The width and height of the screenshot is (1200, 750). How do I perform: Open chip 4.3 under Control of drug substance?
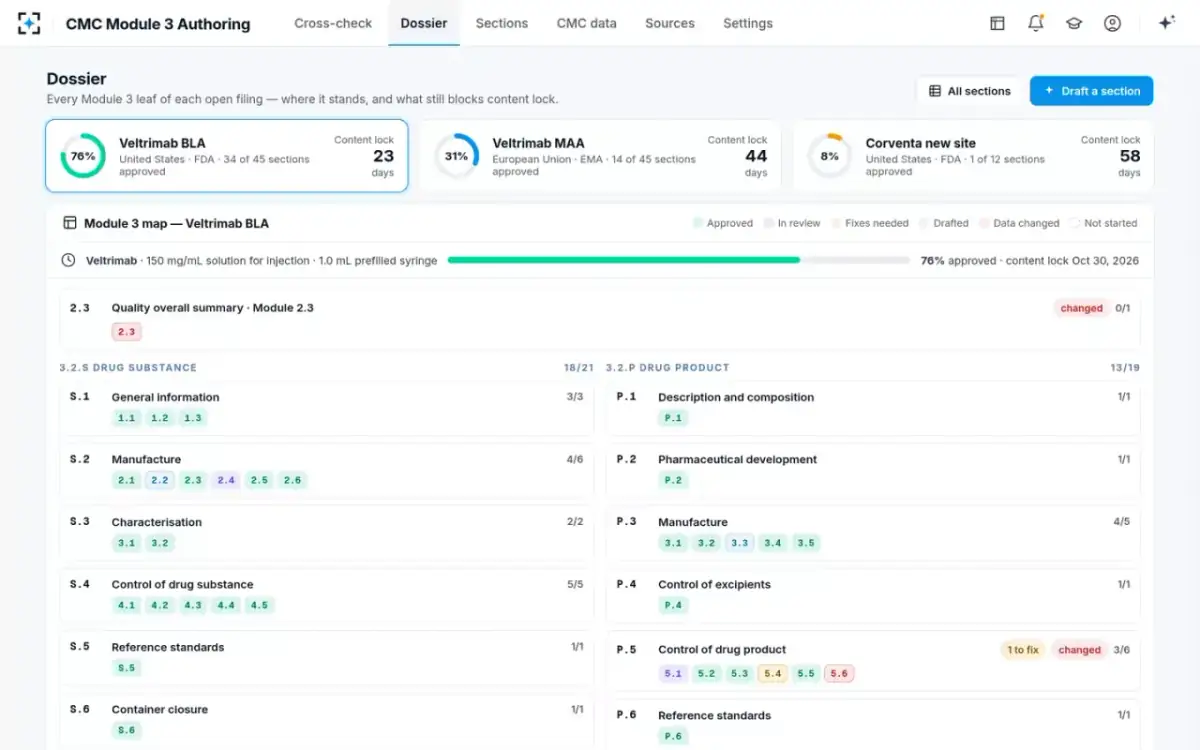point(192,605)
